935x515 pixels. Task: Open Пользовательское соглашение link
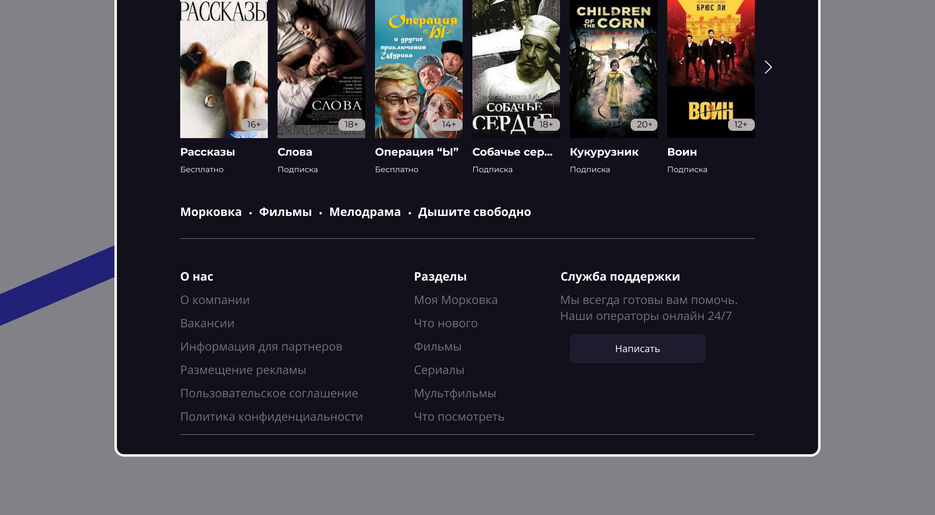click(270, 393)
